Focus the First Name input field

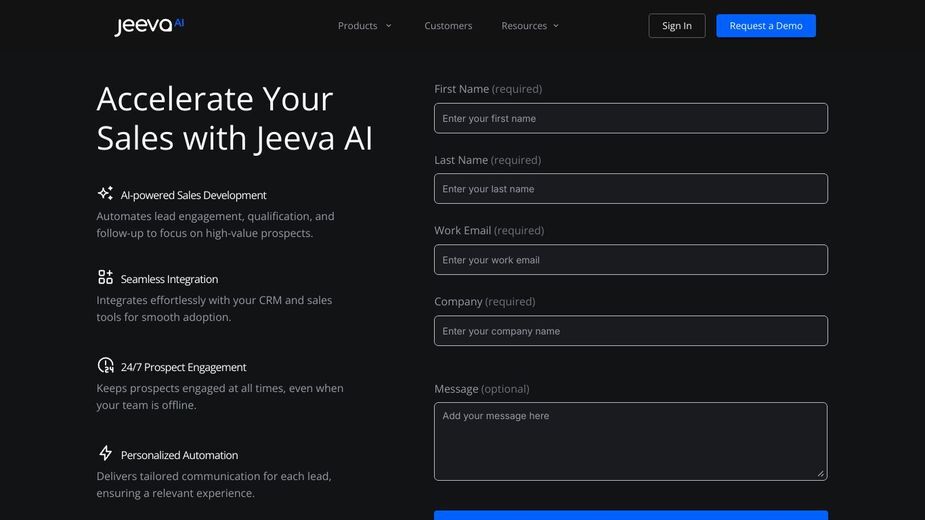click(631, 118)
